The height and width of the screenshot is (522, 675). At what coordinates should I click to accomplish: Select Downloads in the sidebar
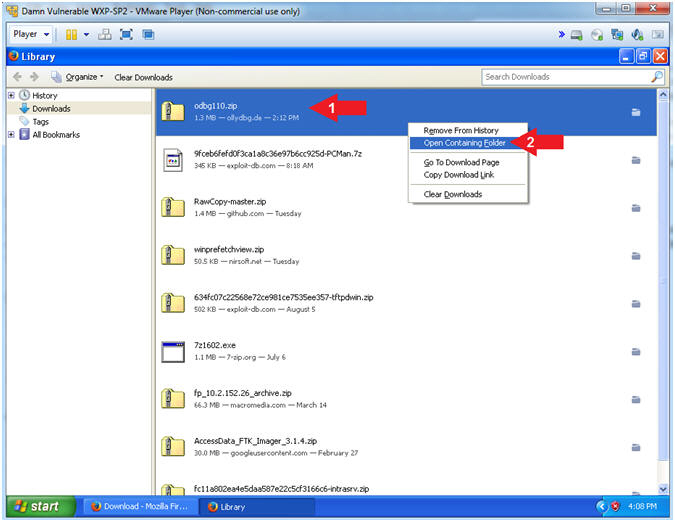click(x=51, y=108)
